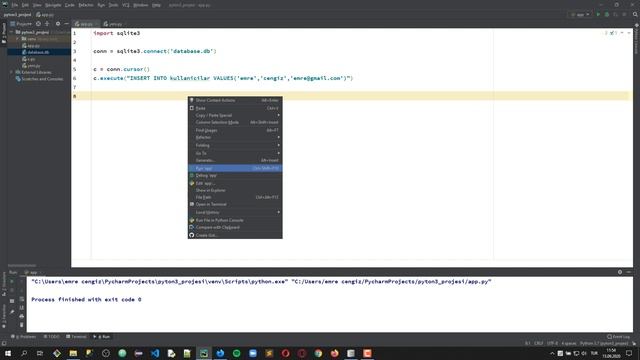
Task: Select Edit 'app'... entry
Action: [235, 183]
